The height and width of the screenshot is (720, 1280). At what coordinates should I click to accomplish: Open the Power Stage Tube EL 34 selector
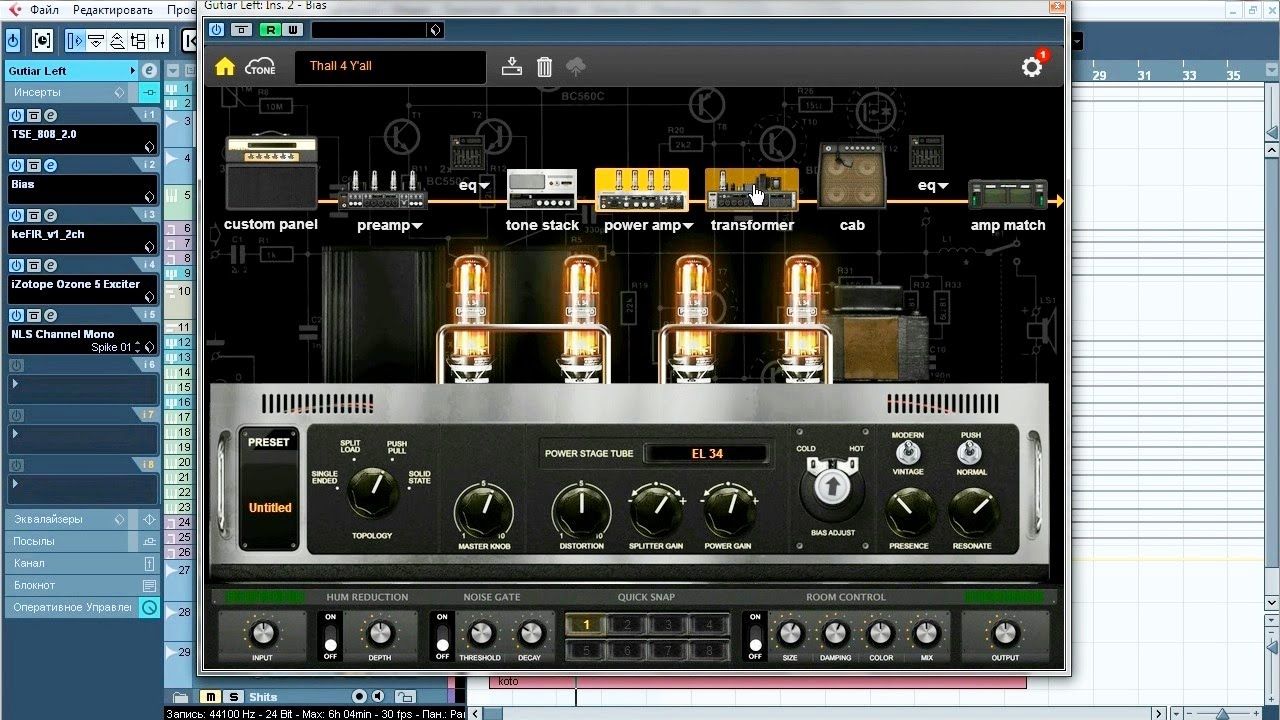point(706,454)
